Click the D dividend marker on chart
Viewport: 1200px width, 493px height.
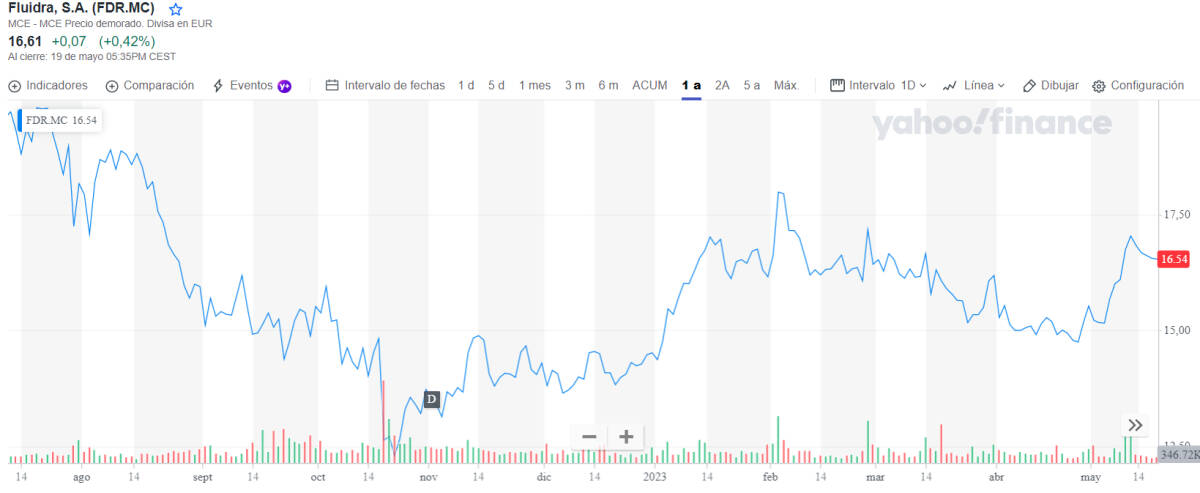click(x=432, y=399)
